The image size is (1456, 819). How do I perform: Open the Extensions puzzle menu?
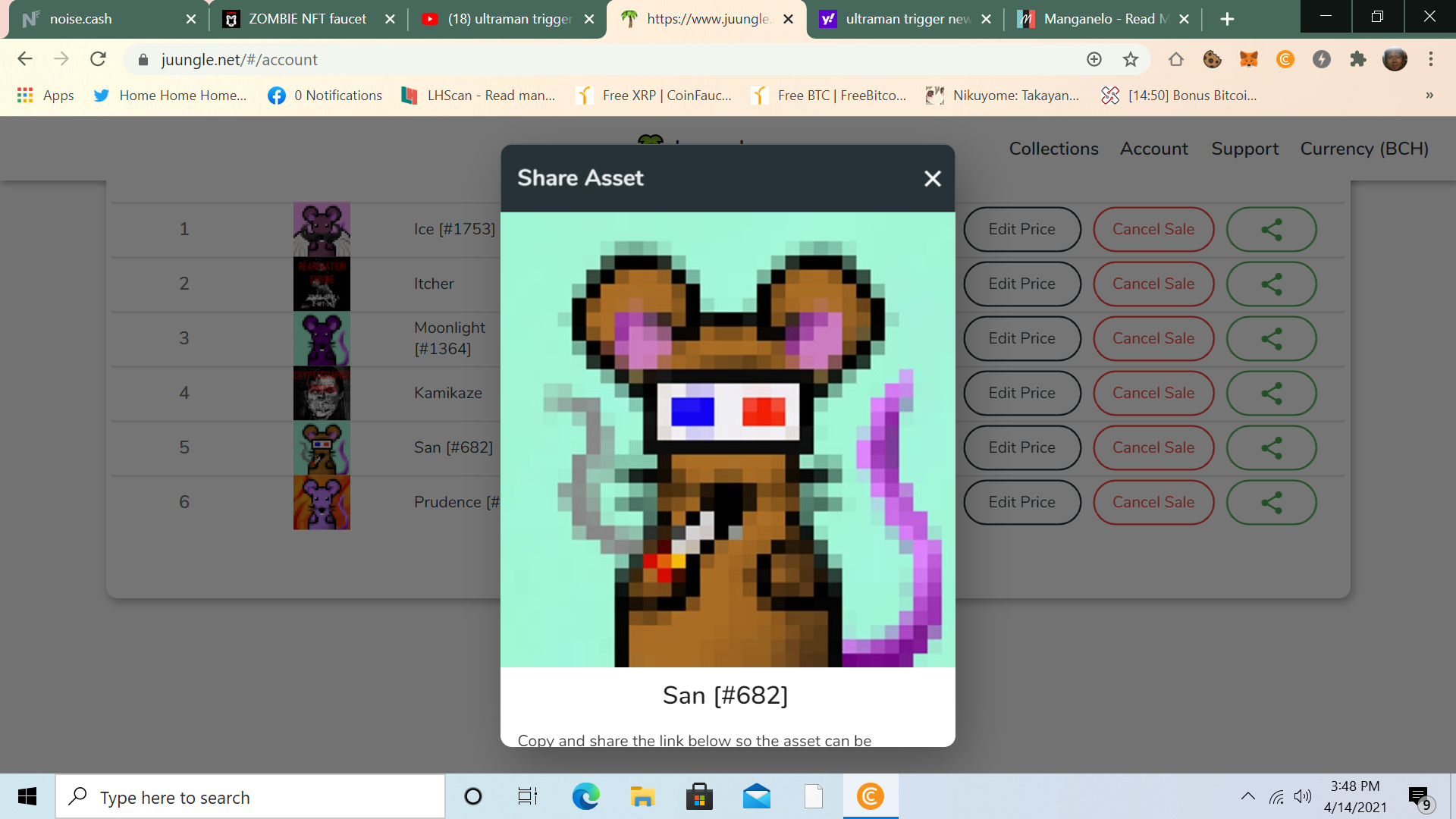click(x=1358, y=59)
